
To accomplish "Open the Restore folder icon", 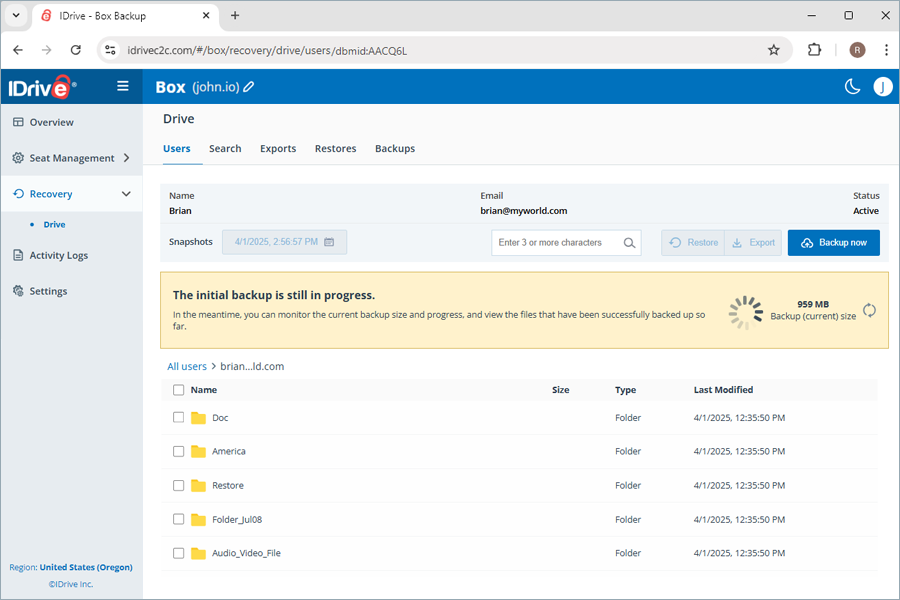I will (x=198, y=485).
